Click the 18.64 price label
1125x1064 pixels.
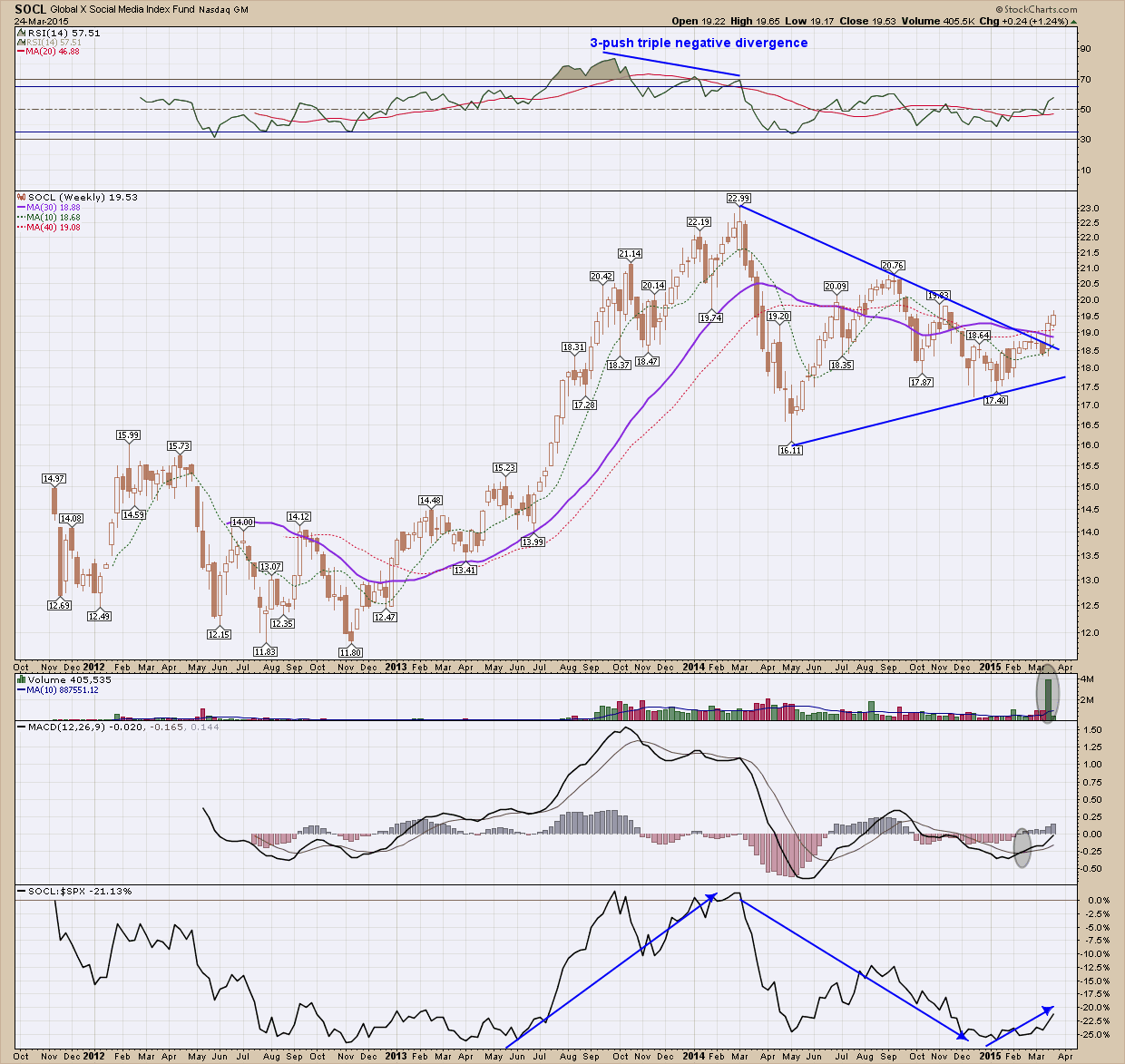pos(978,335)
